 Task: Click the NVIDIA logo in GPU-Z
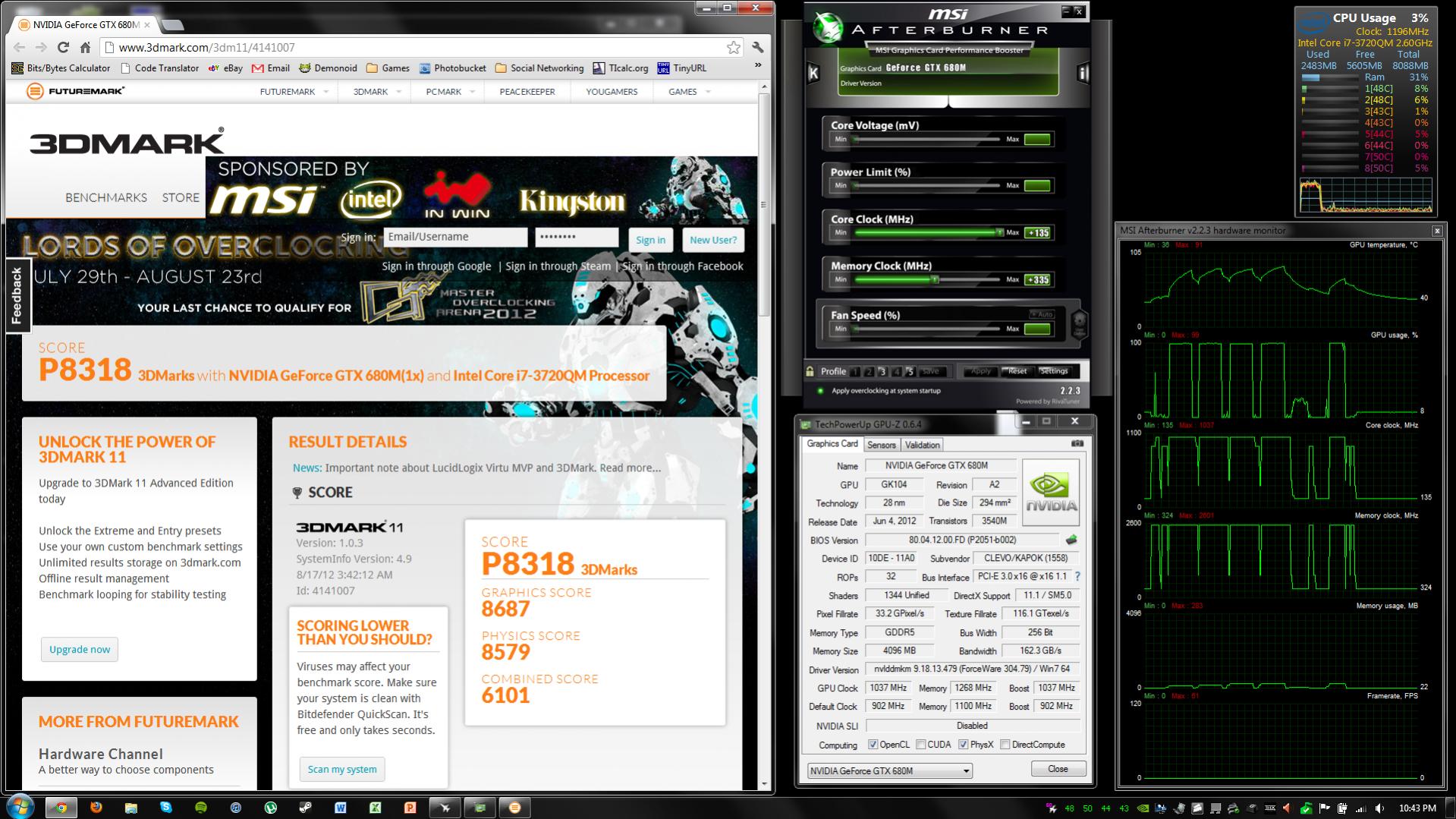(1051, 493)
